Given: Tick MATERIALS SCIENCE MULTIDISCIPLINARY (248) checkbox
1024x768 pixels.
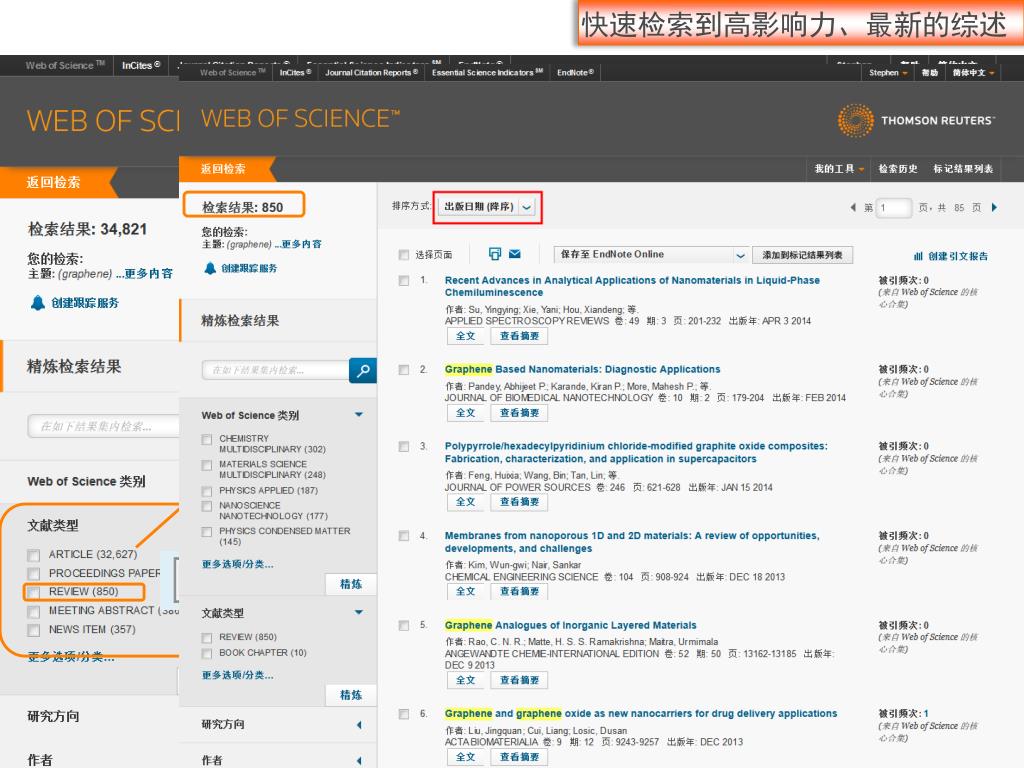Looking at the screenshot, I should (207, 466).
